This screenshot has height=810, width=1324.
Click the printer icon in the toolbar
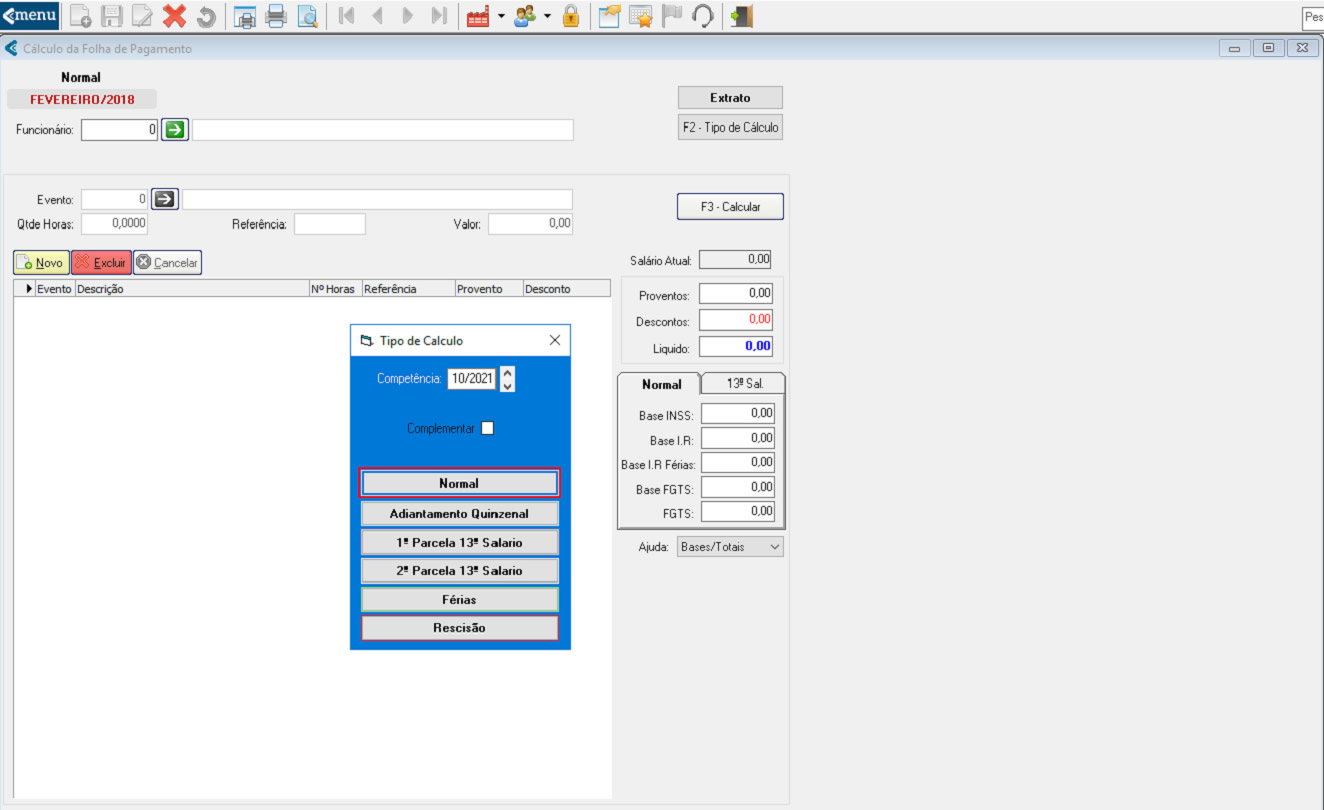coord(276,16)
